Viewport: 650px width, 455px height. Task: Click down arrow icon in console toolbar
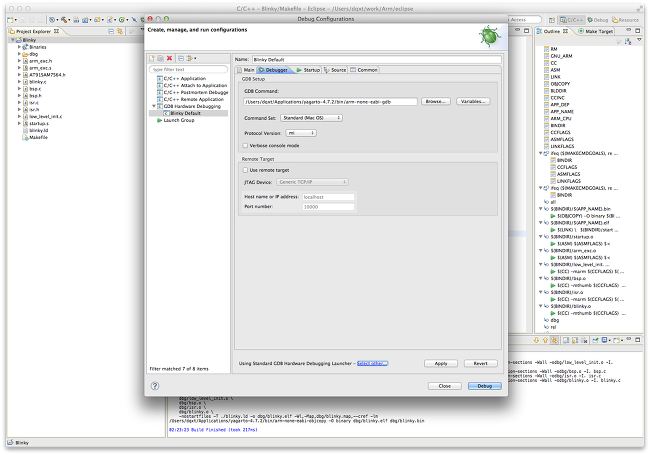pyautogui.click(x=536, y=340)
